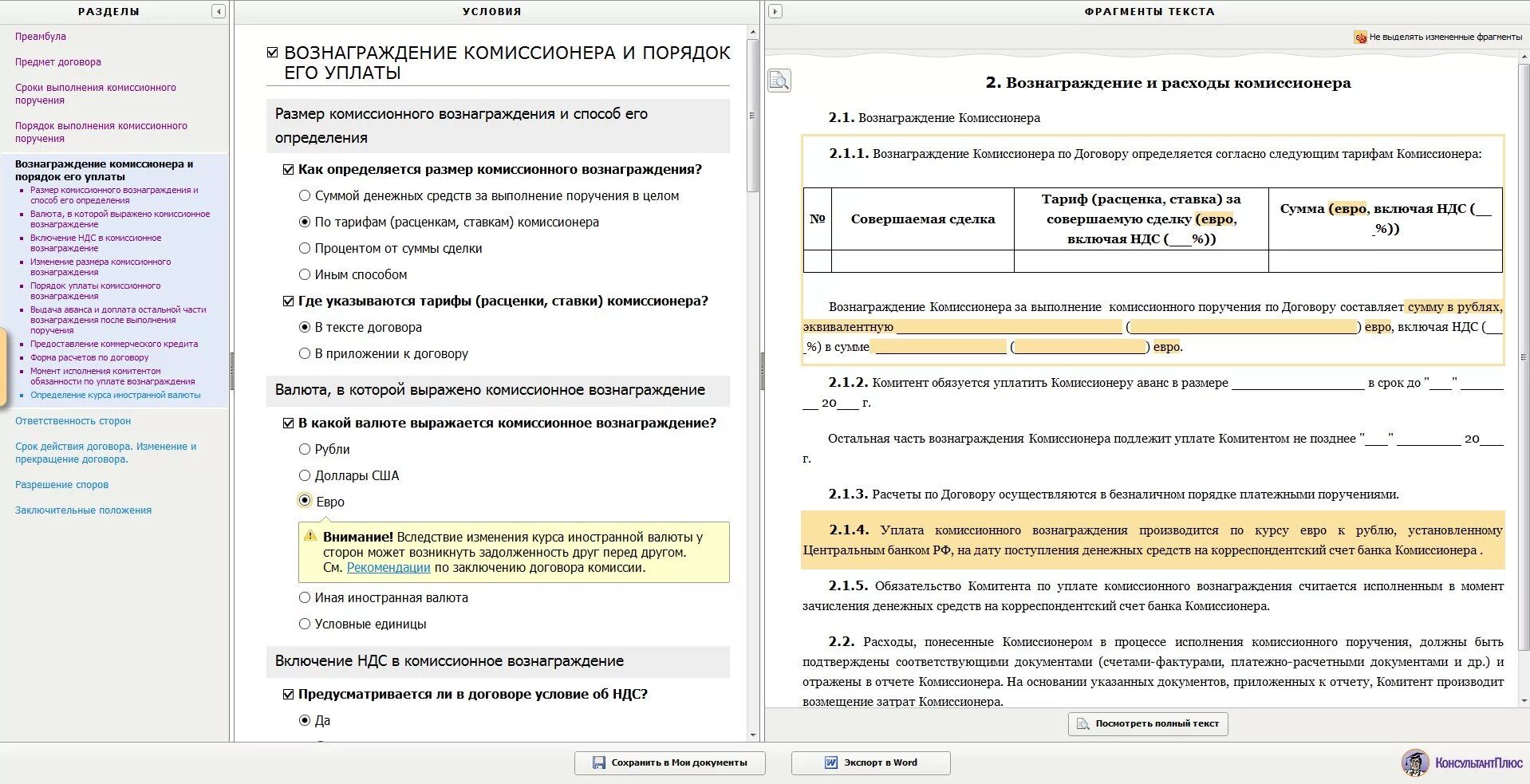Select Иным способом option
The height and width of the screenshot is (784, 1530).
coord(305,274)
